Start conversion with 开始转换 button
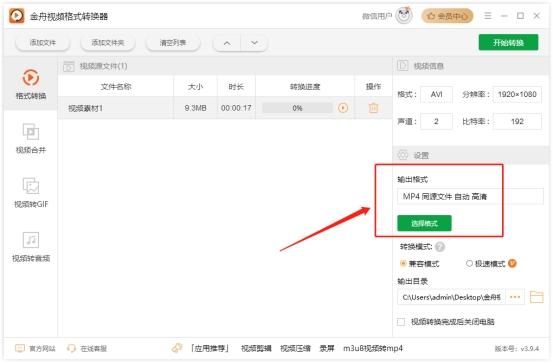The image size is (553, 364). 508,43
